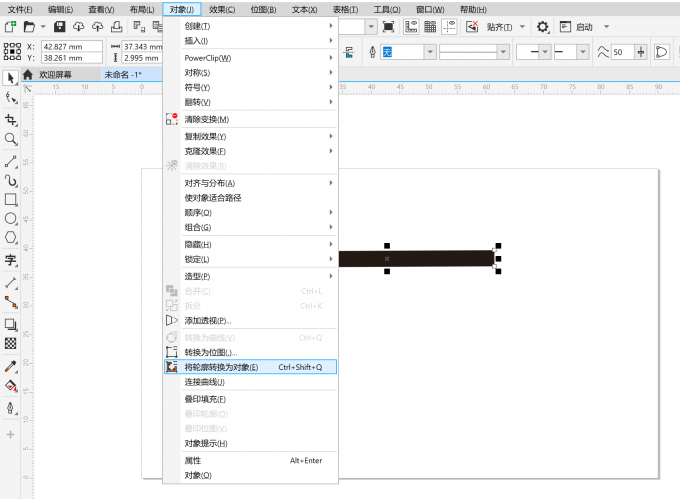Toggle show rulers button
This screenshot has width=680, height=499.
[x=413, y=26]
